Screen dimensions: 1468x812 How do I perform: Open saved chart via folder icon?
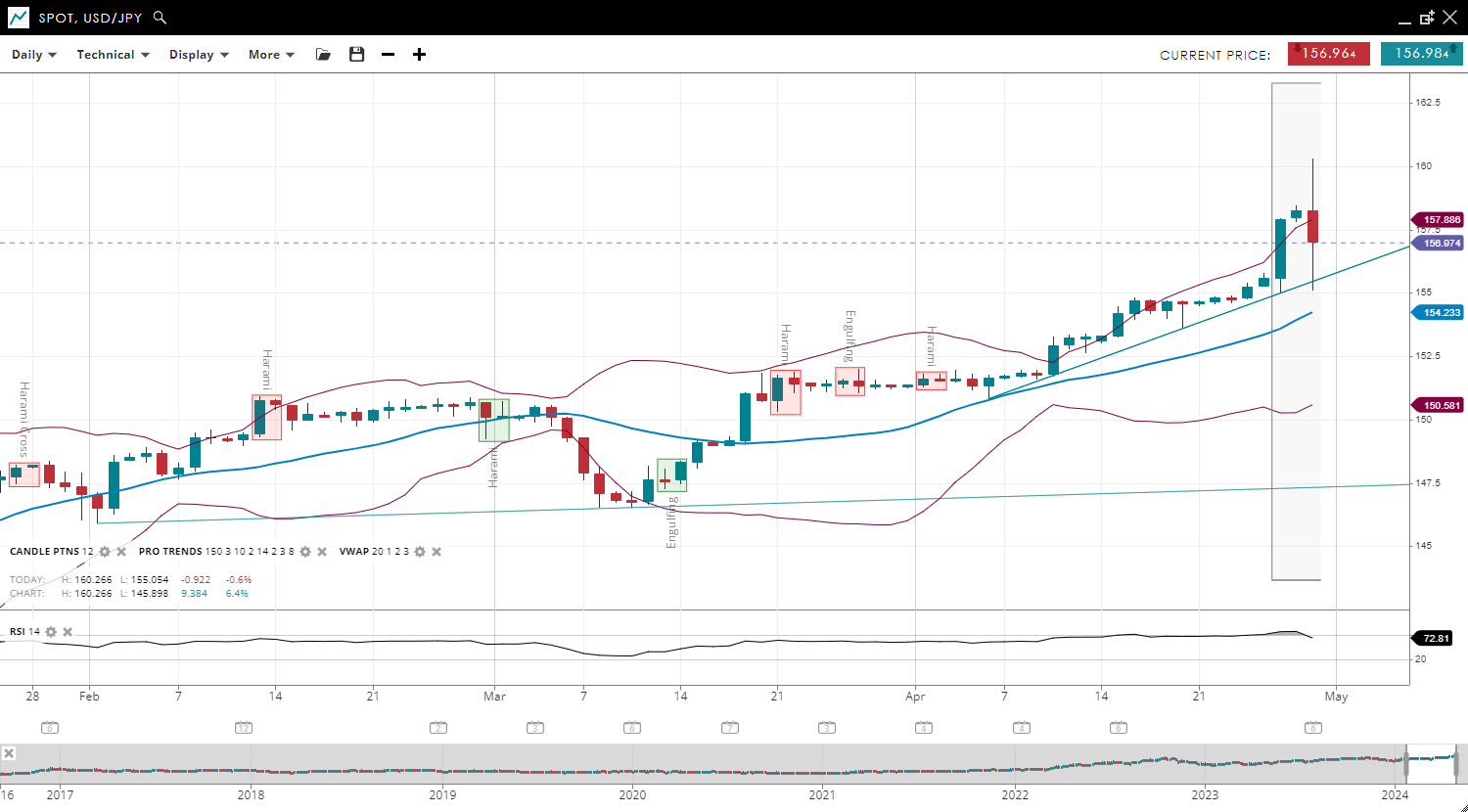click(x=323, y=55)
